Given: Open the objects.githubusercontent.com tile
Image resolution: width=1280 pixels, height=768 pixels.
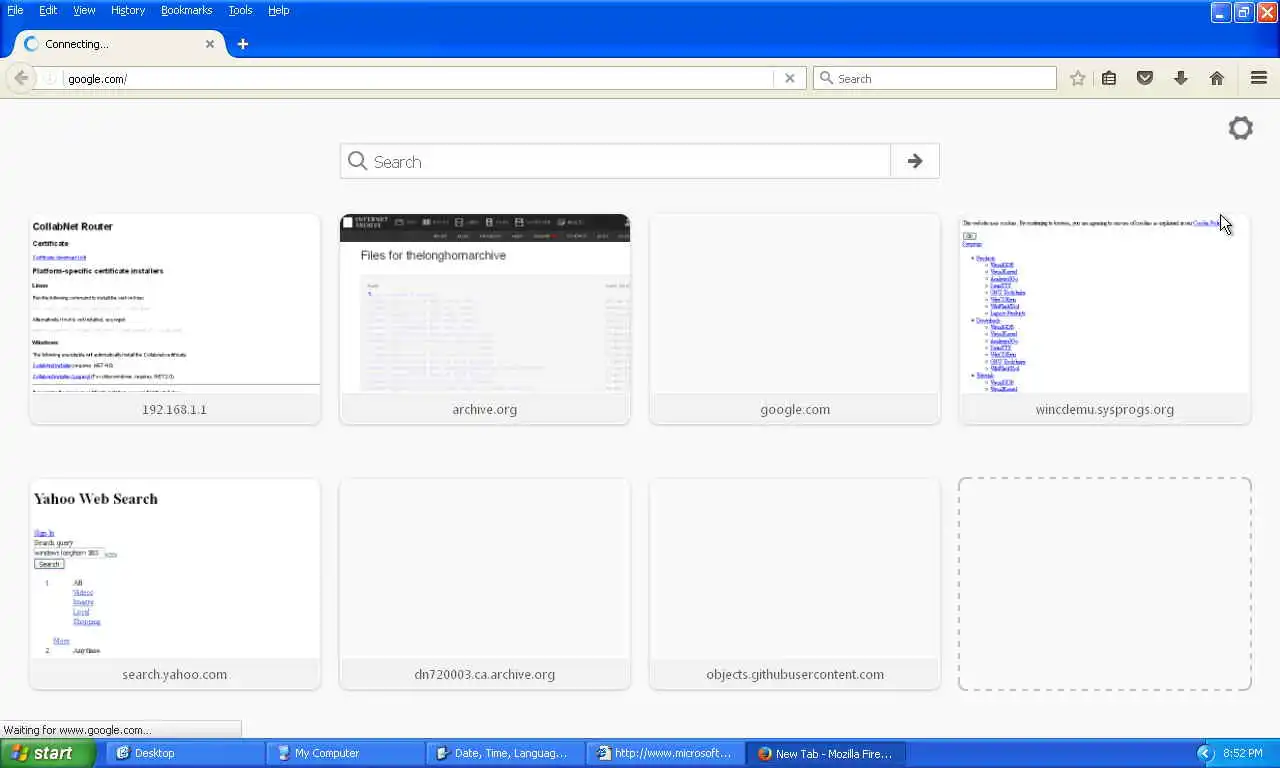Looking at the screenshot, I should (795, 584).
